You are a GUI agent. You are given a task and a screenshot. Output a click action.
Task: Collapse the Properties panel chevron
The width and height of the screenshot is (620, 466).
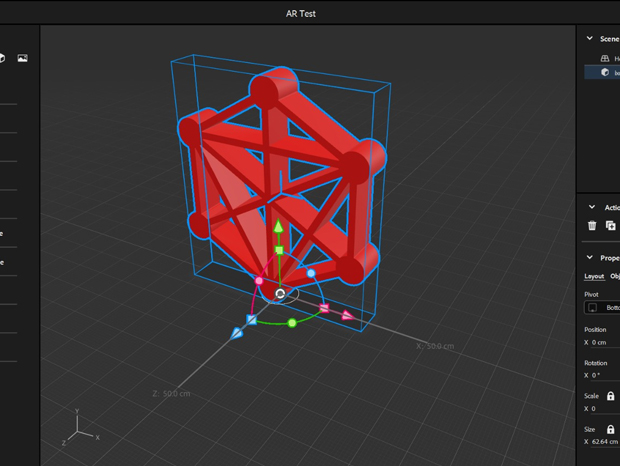591,257
